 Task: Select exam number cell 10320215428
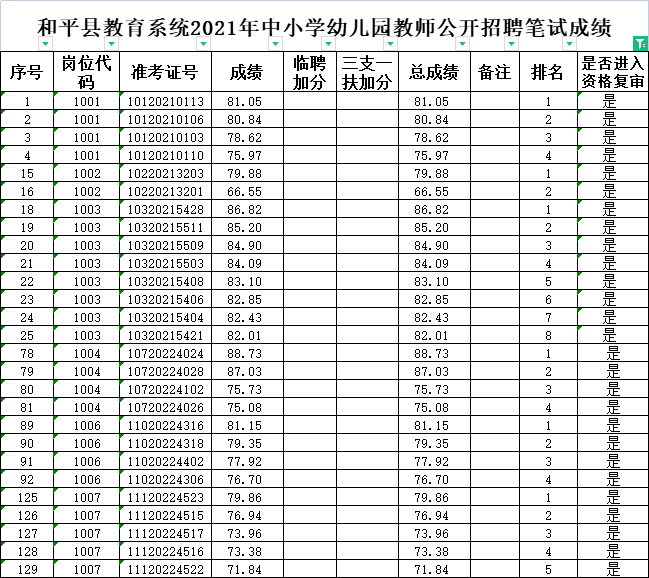(x=165, y=209)
